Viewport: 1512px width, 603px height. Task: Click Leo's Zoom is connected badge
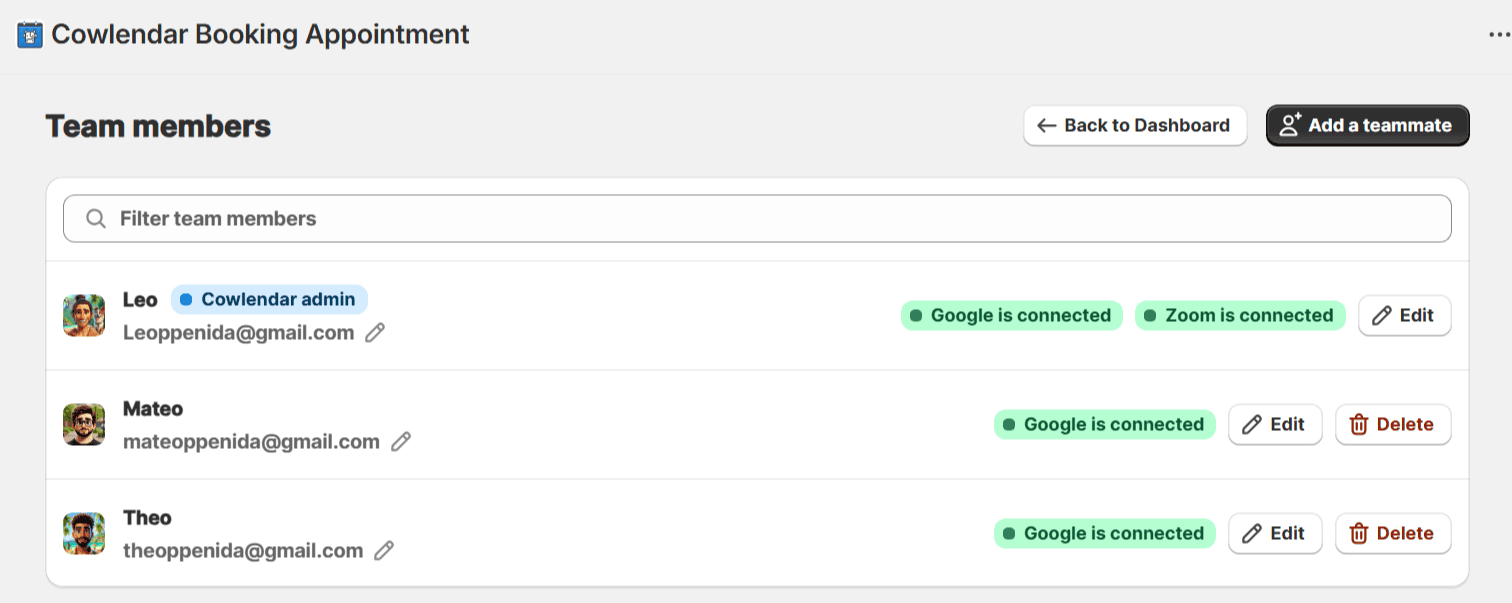coord(1240,316)
